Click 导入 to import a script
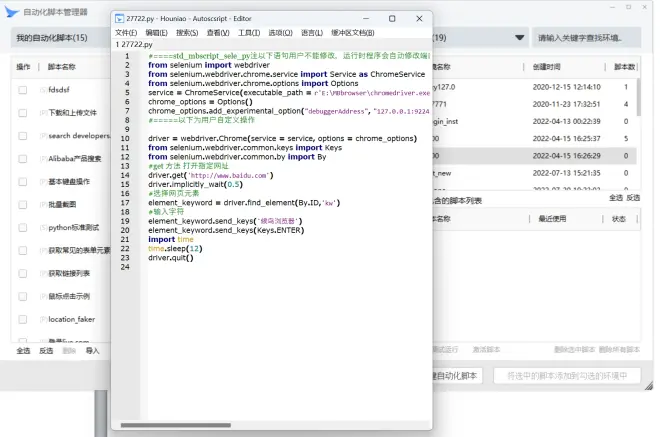This screenshot has height=437, width=660. [92, 351]
